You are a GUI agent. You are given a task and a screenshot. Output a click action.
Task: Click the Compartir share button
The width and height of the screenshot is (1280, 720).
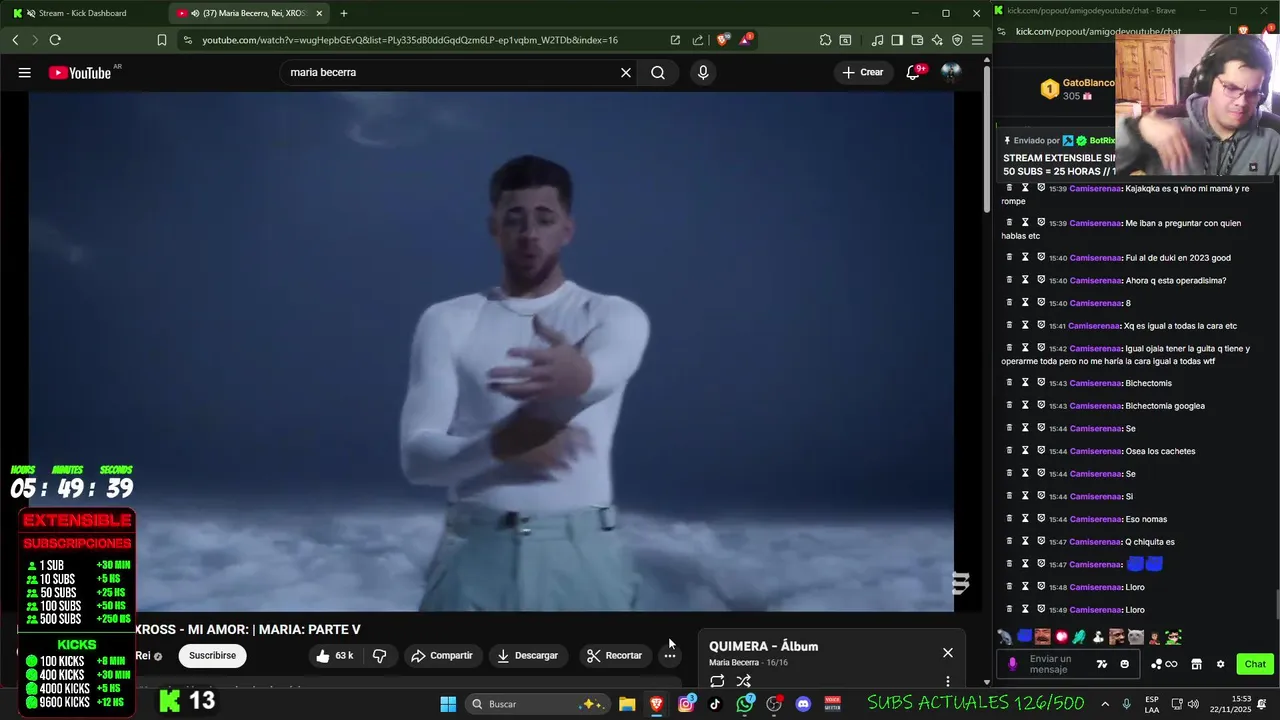point(442,655)
